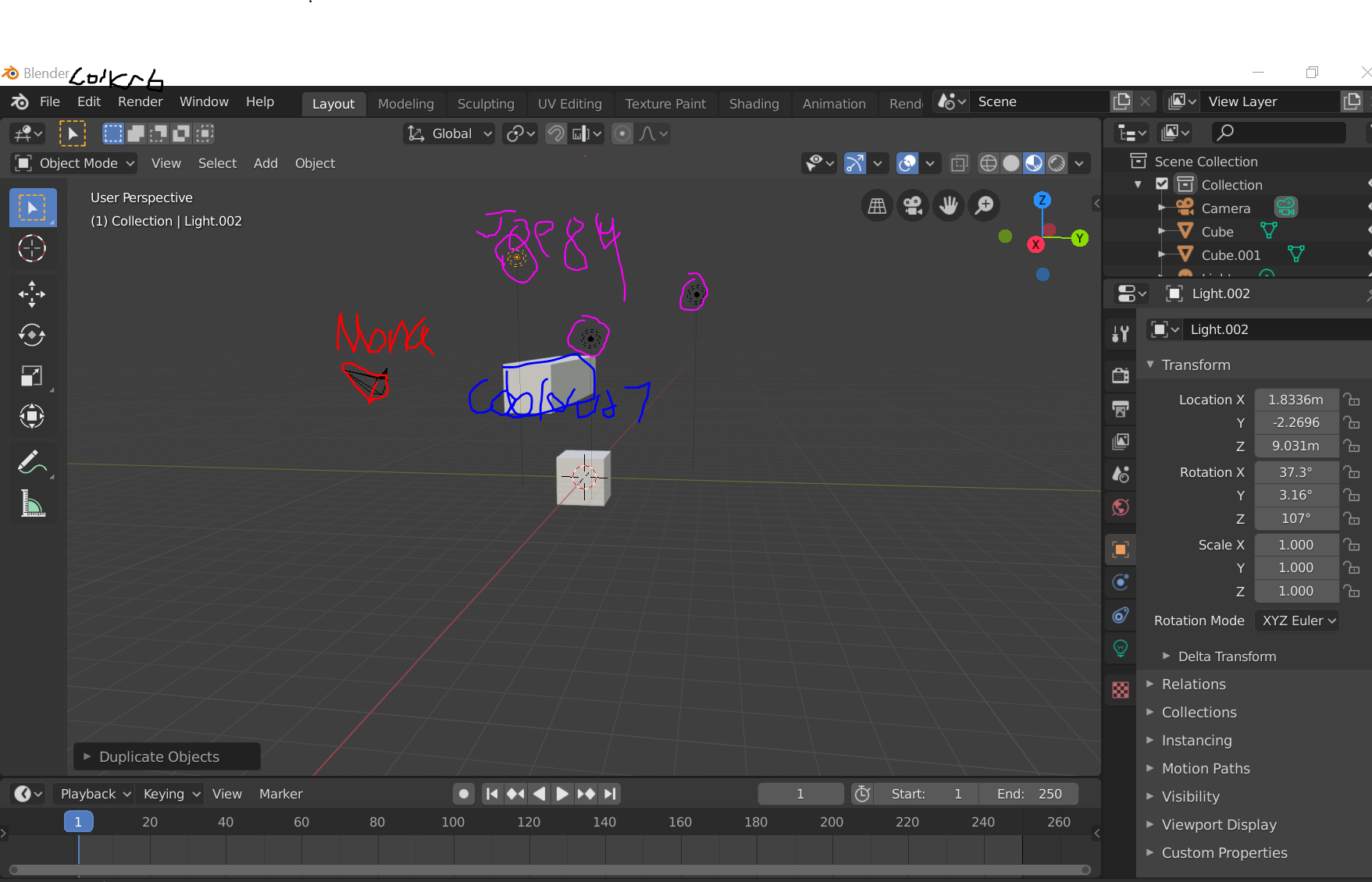Toggle snapping magnet icon
The image size is (1372, 882).
555,133
